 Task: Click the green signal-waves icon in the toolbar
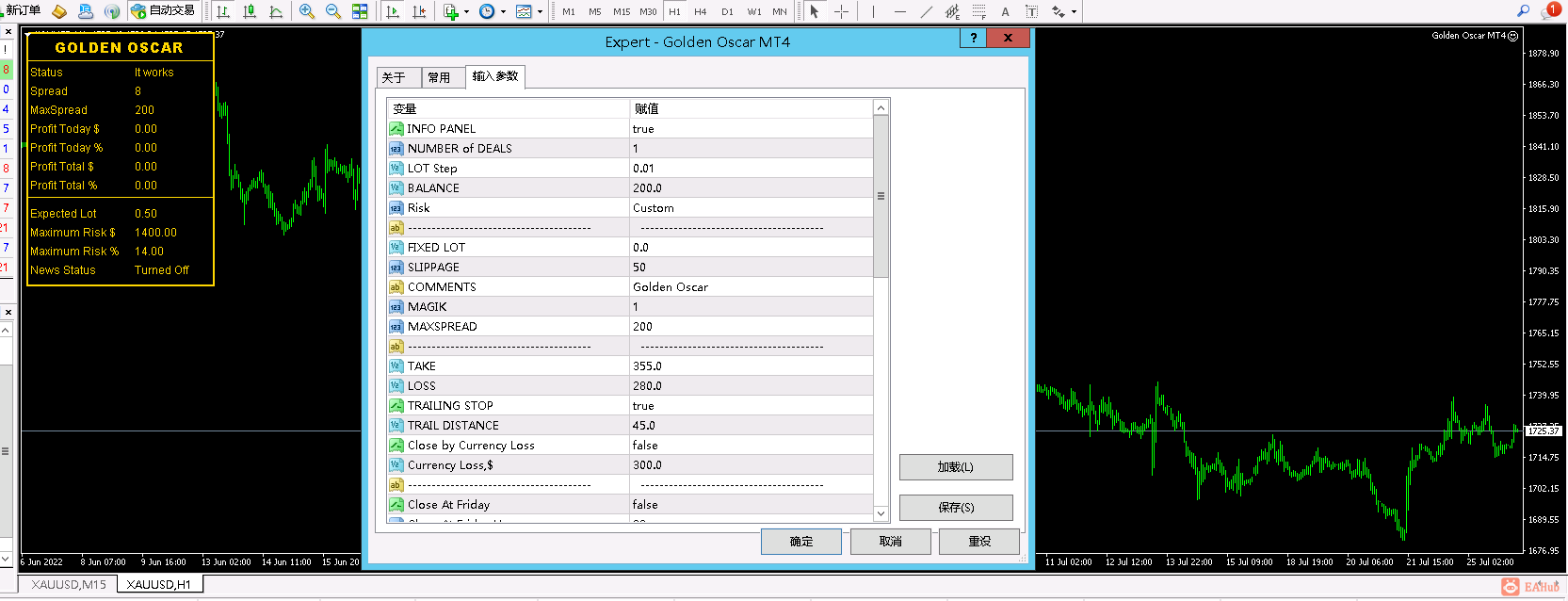pos(112,11)
